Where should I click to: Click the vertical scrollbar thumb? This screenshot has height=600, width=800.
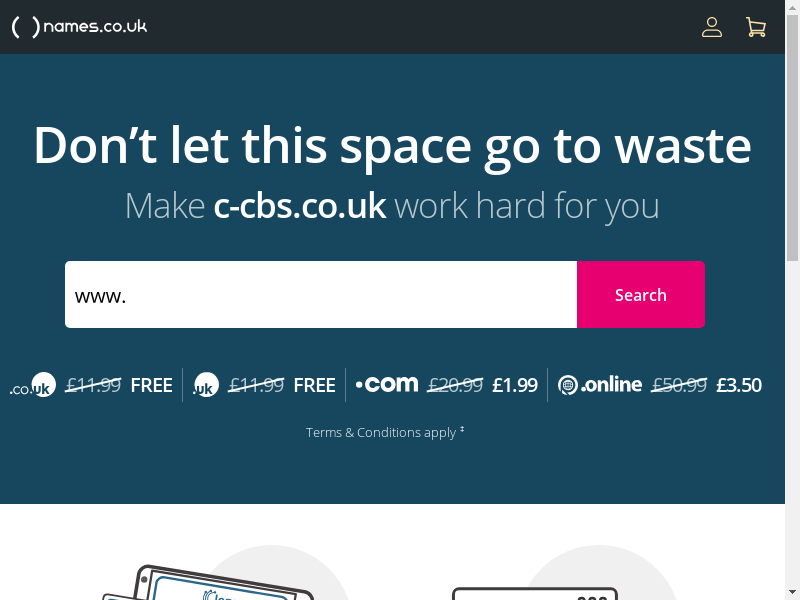pos(792,138)
